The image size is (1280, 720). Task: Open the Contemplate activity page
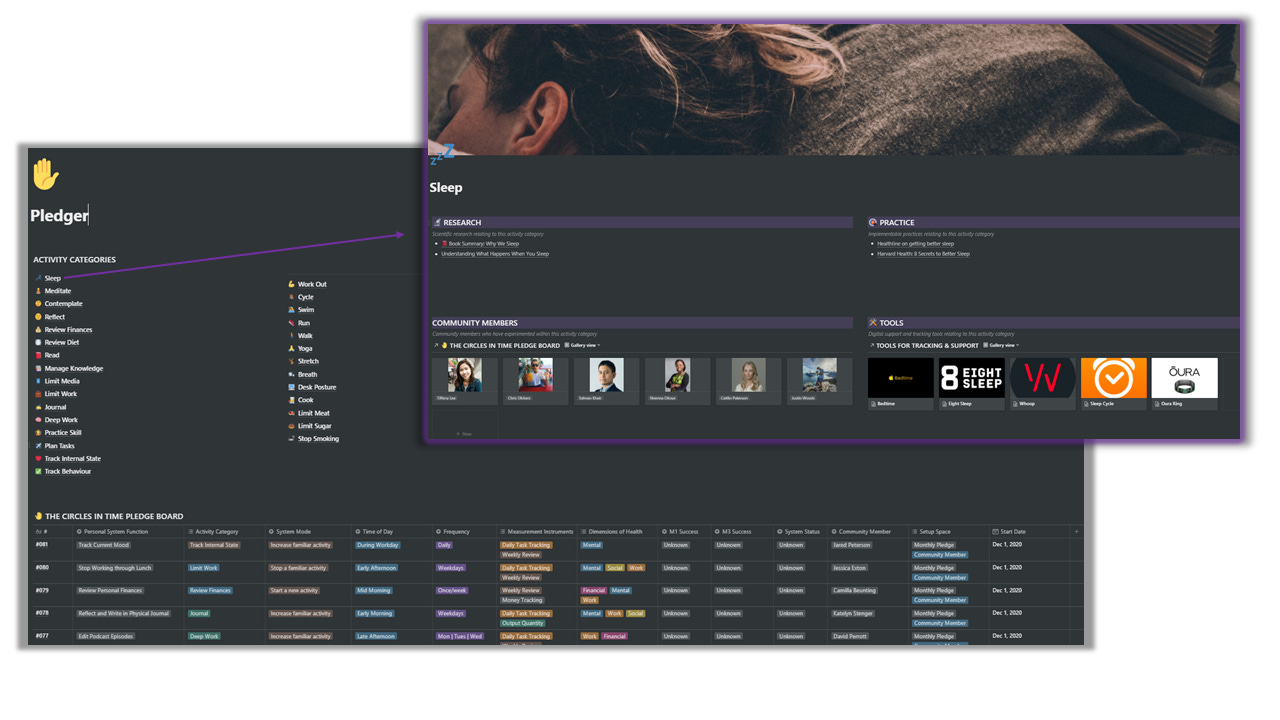[x=63, y=304]
